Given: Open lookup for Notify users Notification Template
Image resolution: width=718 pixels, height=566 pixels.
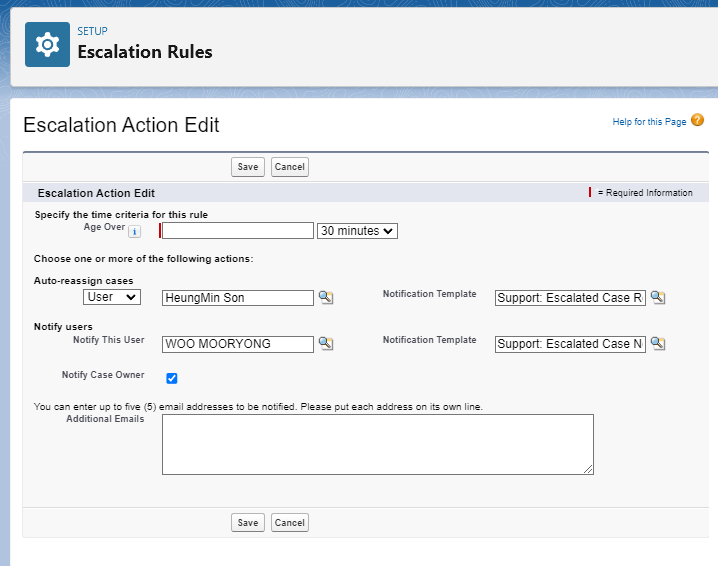Looking at the screenshot, I should (x=657, y=344).
